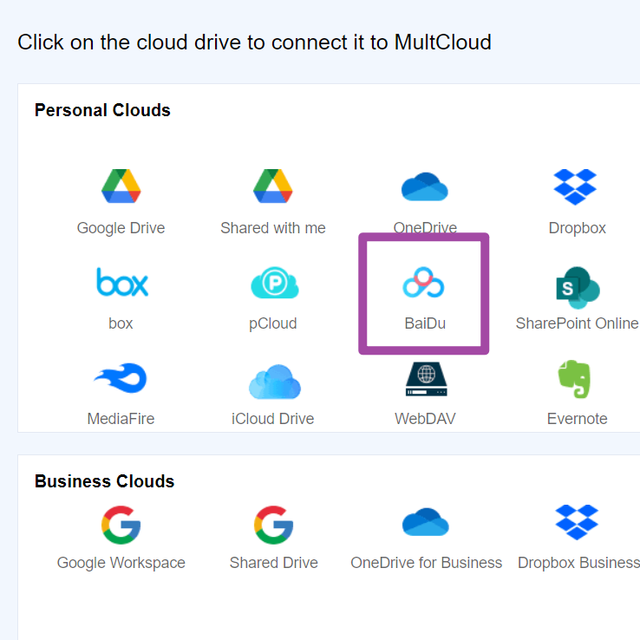Viewport: 640px width, 640px height.
Task: Choose the Dropbox icon under Personal Clouds
Action: 575,187
